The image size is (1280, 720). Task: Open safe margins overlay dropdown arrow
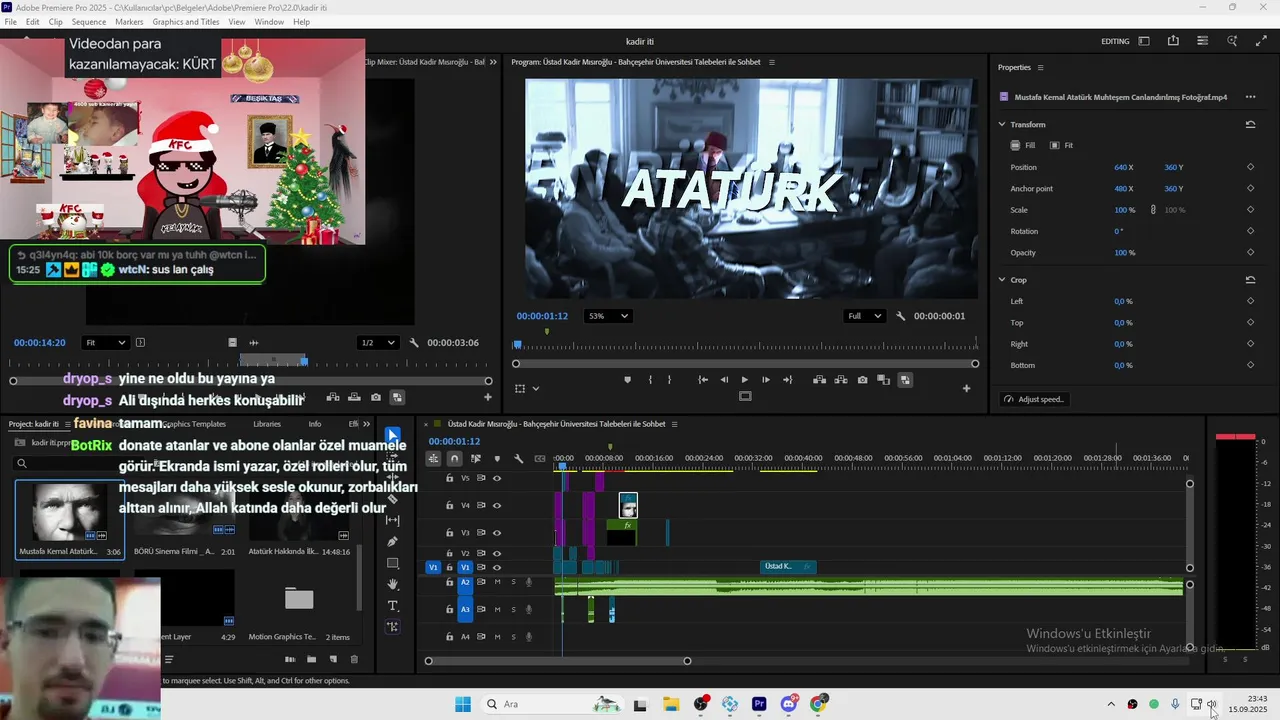[x=536, y=388]
